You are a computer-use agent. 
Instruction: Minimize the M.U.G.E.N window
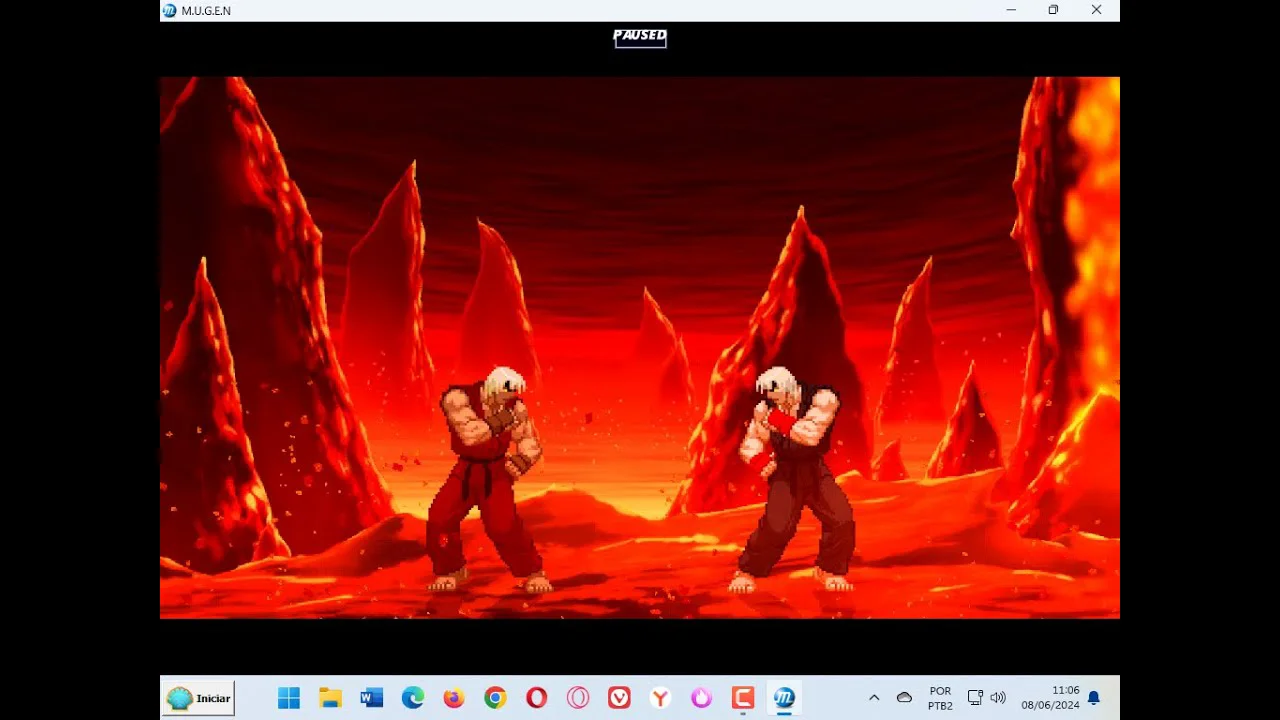tap(1011, 10)
